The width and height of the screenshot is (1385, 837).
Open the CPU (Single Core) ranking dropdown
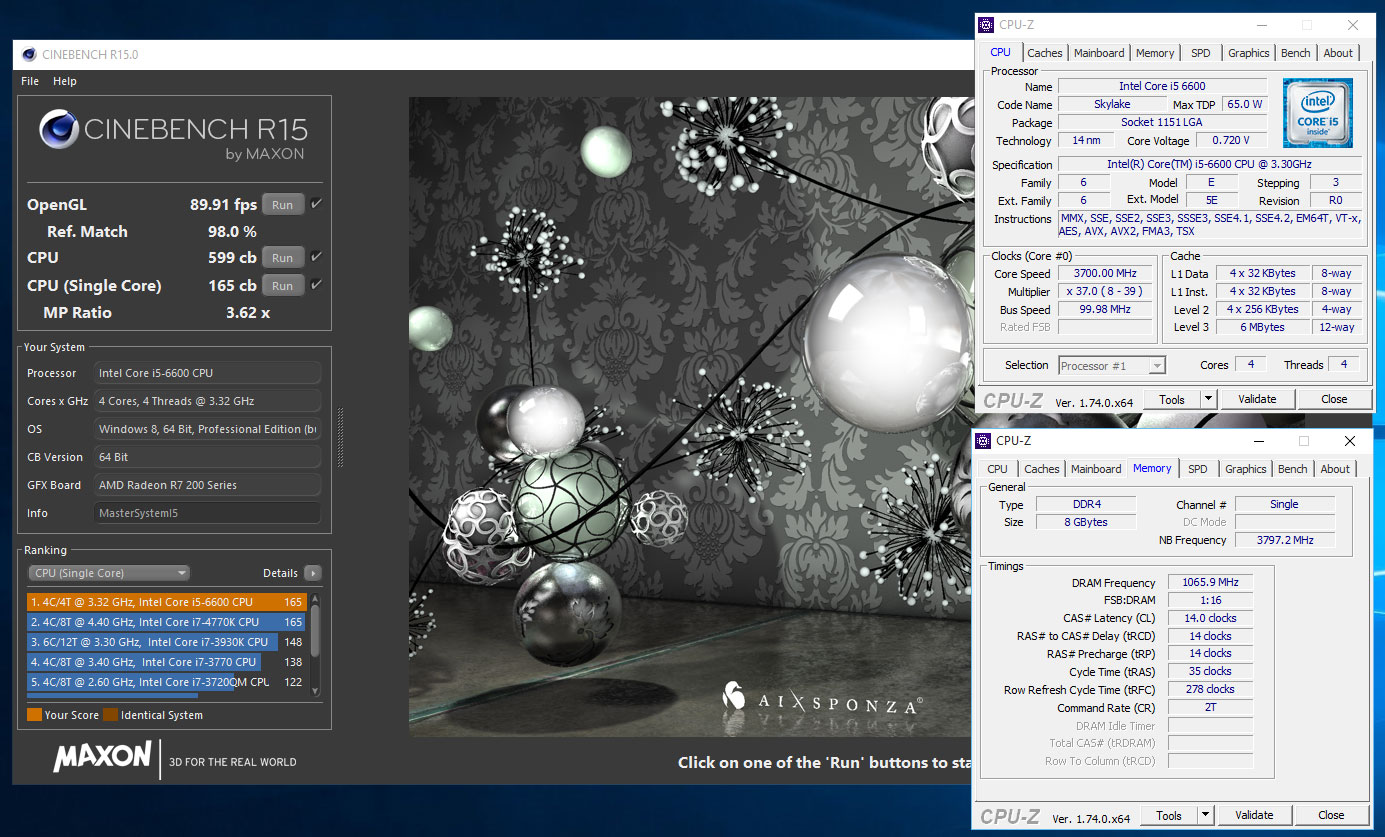pos(109,573)
